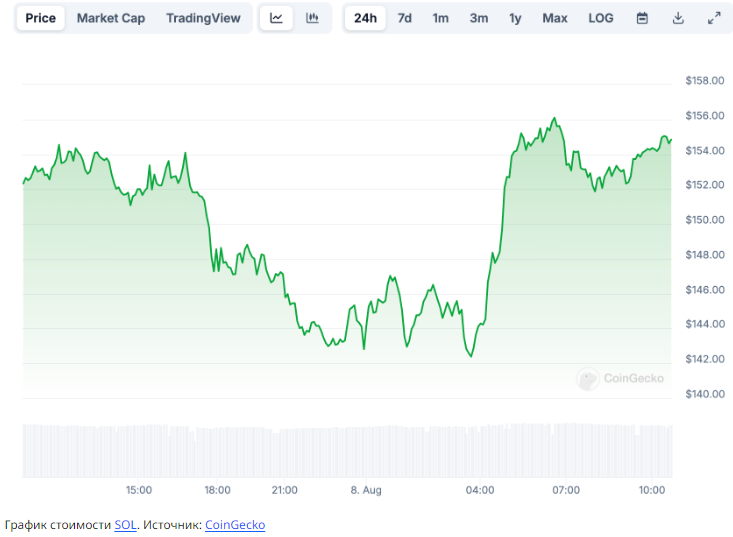
Task: Open the SOL link in caption
Action: point(125,525)
